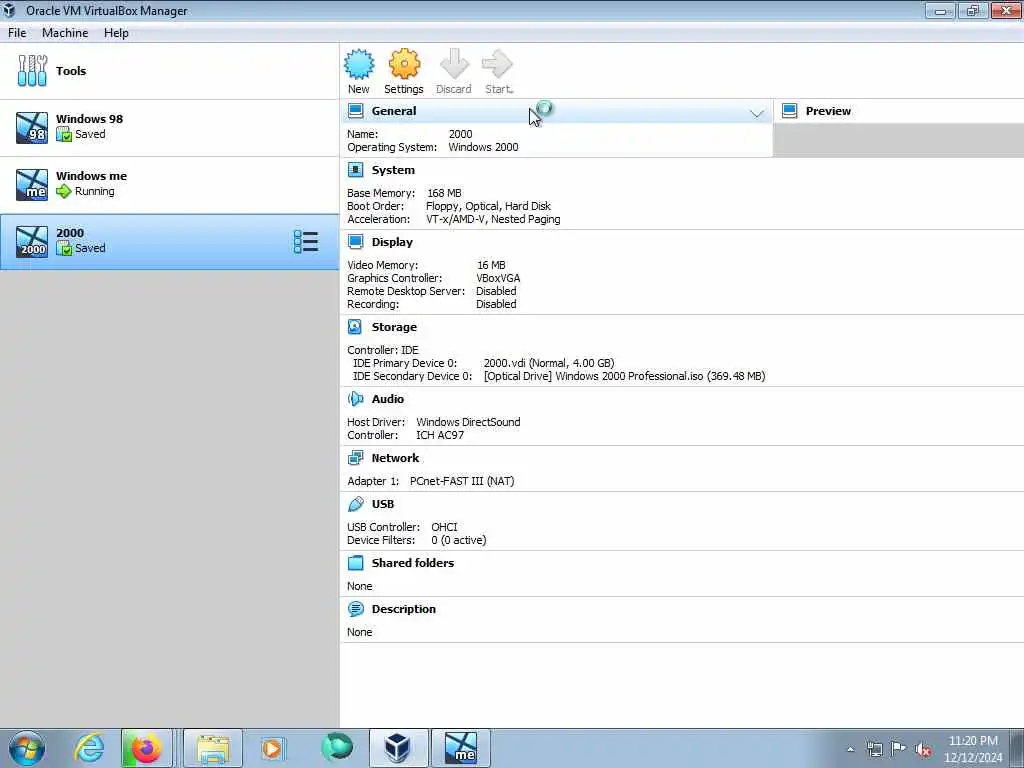Show hidden tray icons arrow

point(850,749)
